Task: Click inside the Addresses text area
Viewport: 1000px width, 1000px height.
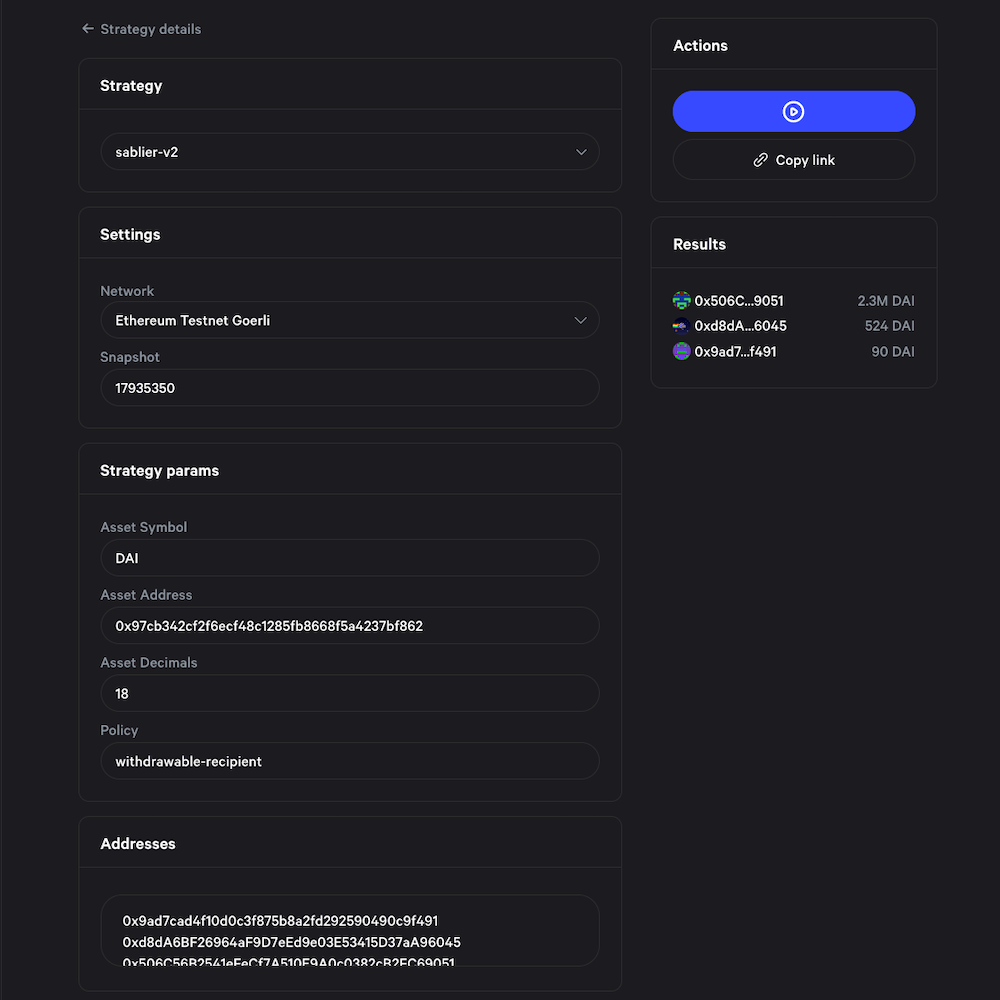Action: click(x=350, y=930)
